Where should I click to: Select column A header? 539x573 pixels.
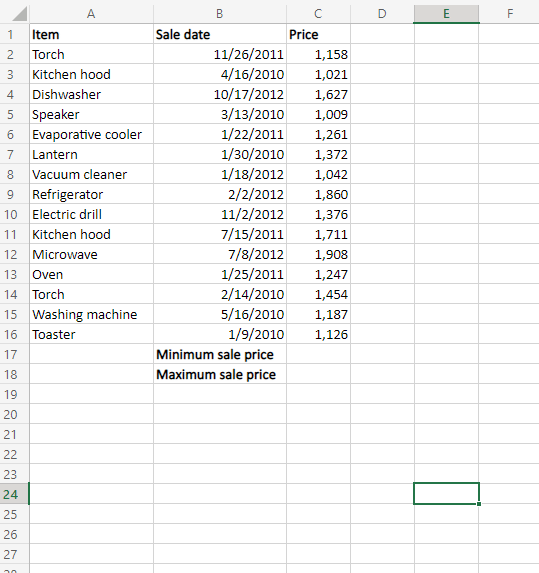[x=91, y=14]
